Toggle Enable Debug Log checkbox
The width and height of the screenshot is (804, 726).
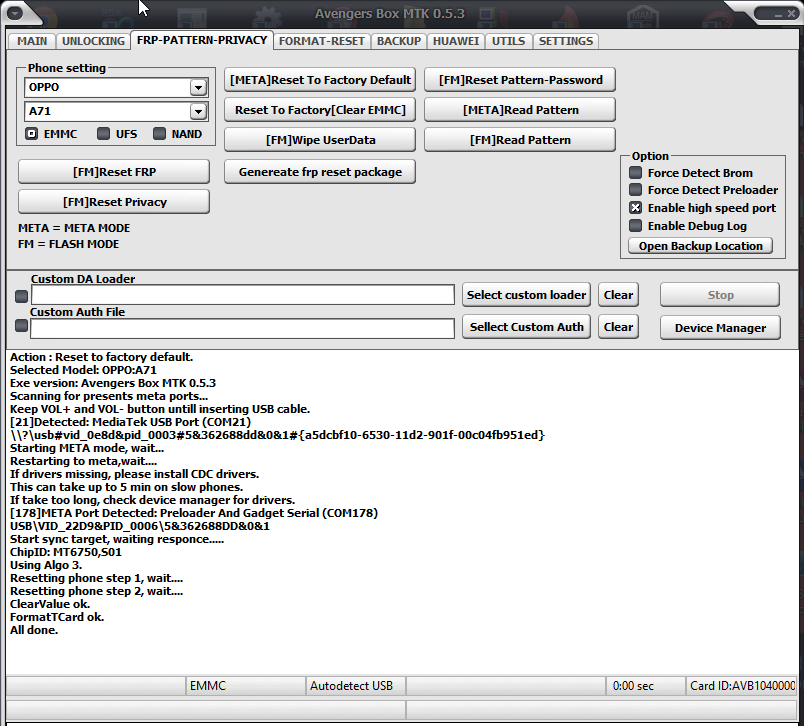point(635,226)
